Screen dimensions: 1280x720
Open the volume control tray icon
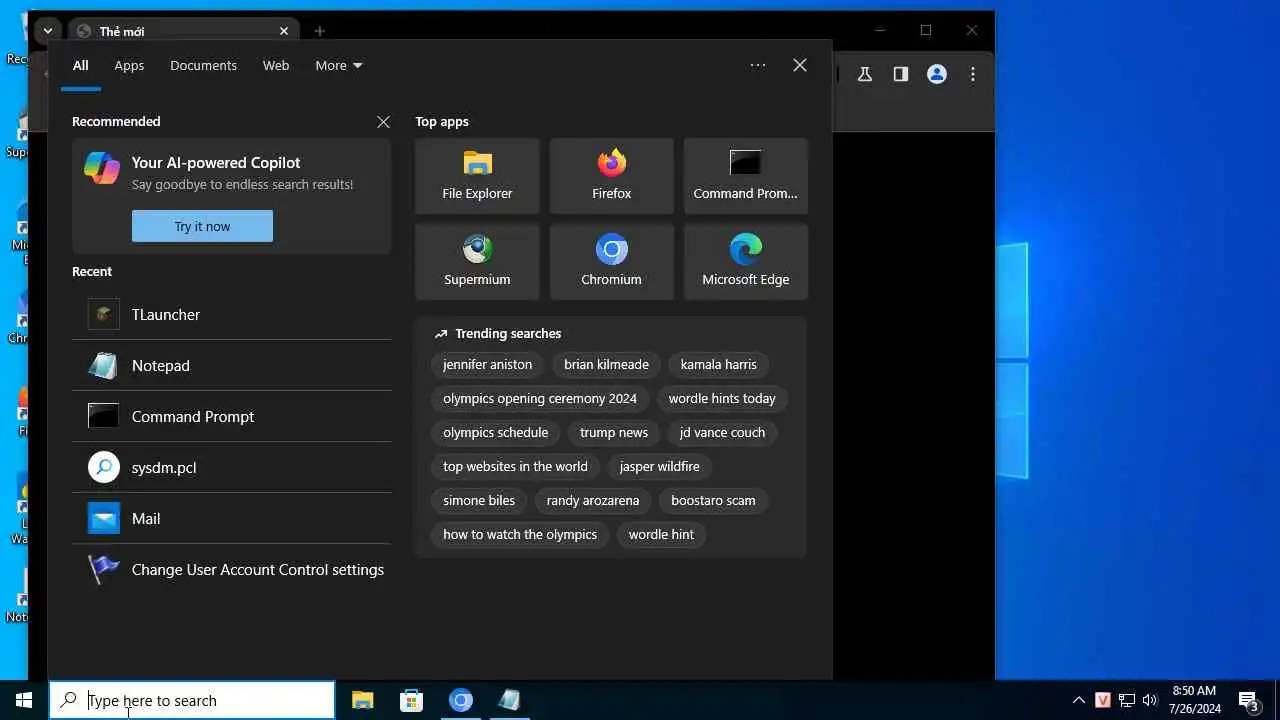coord(1150,700)
